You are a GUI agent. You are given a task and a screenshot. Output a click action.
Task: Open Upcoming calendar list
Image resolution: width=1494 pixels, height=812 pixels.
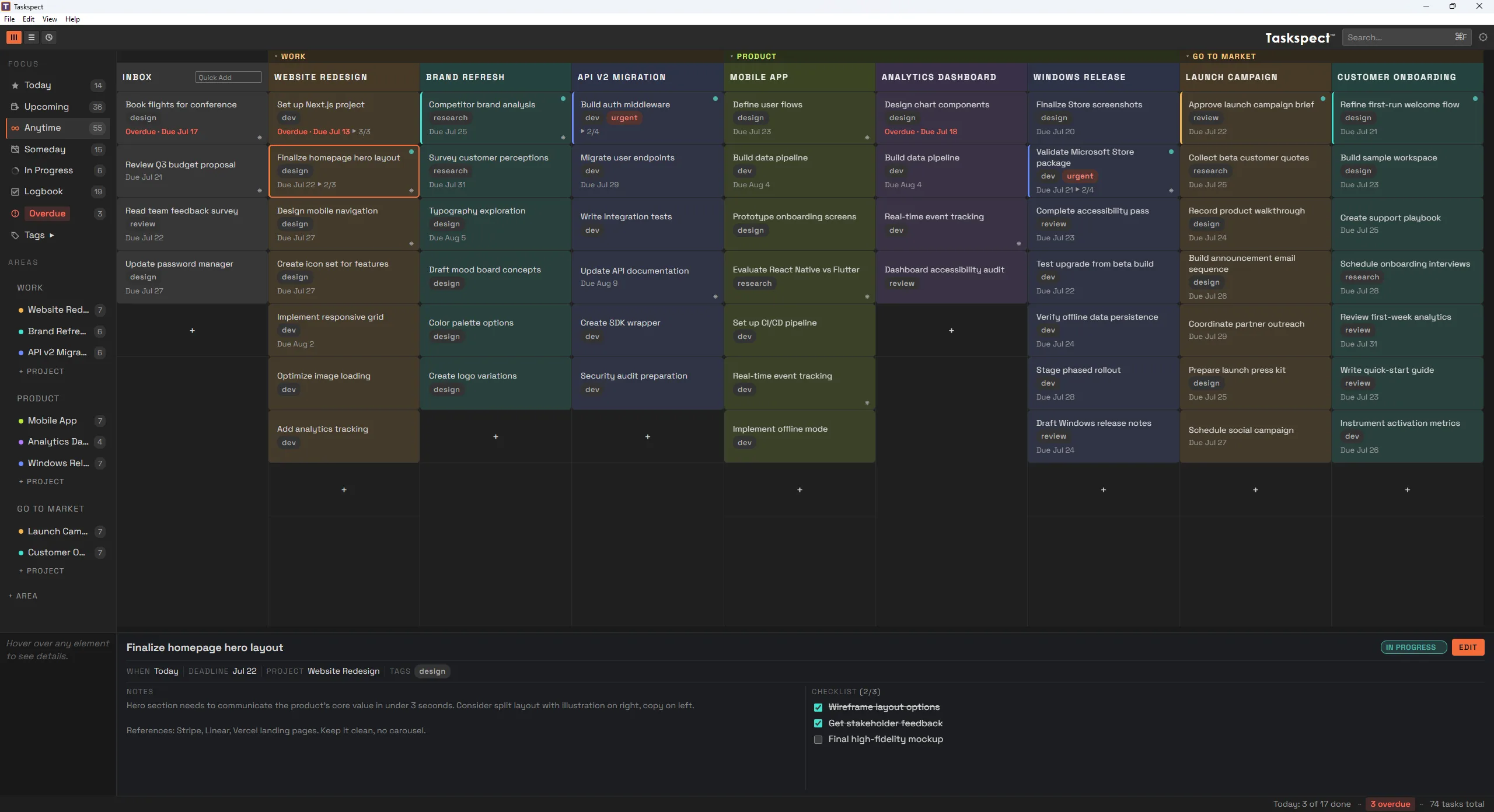(x=58, y=107)
